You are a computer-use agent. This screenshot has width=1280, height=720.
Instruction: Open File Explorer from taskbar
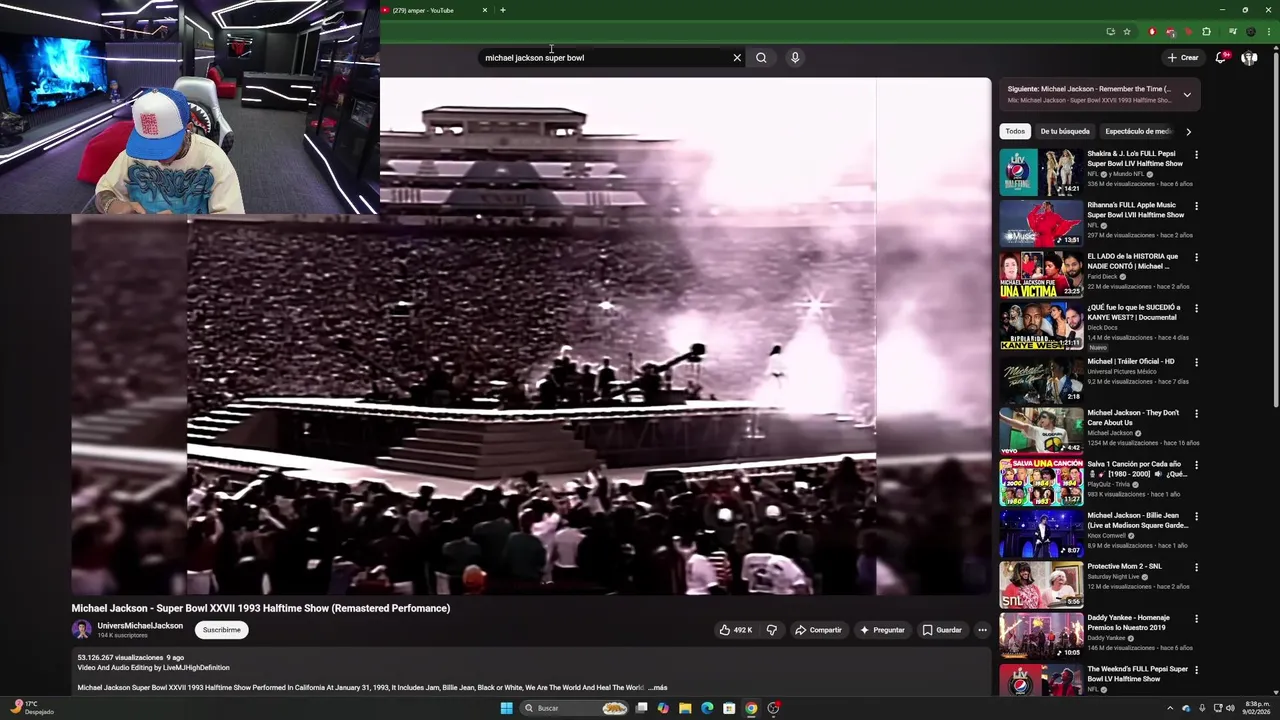685,708
